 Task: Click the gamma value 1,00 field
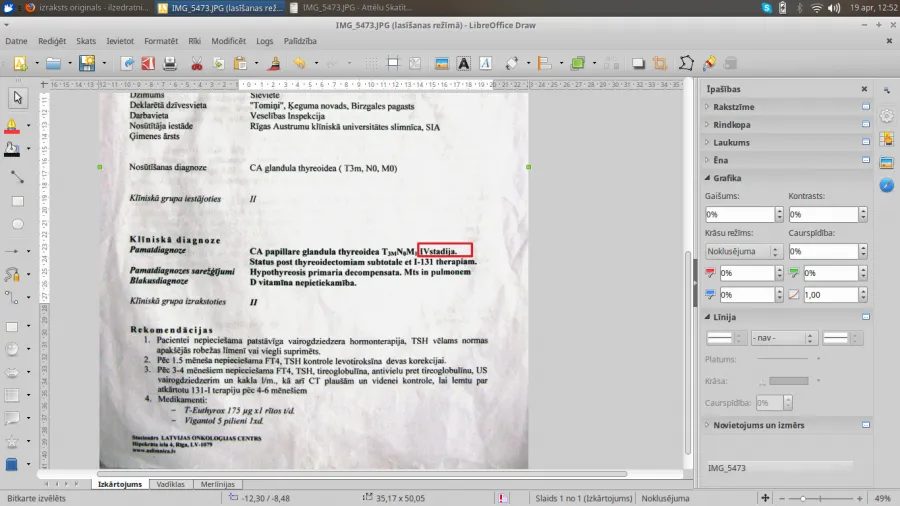[830, 295]
